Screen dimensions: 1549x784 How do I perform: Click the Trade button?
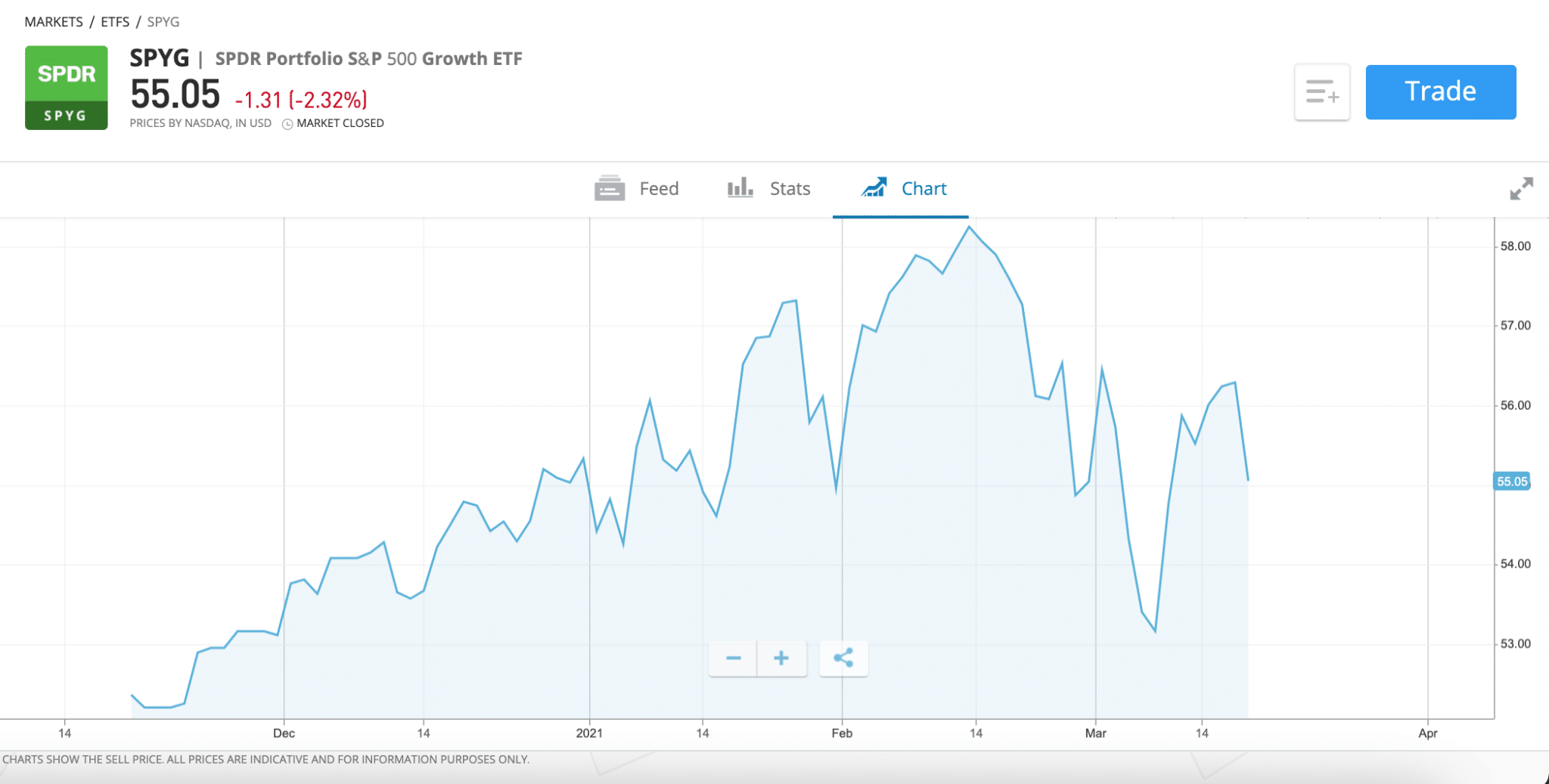(x=1439, y=91)
